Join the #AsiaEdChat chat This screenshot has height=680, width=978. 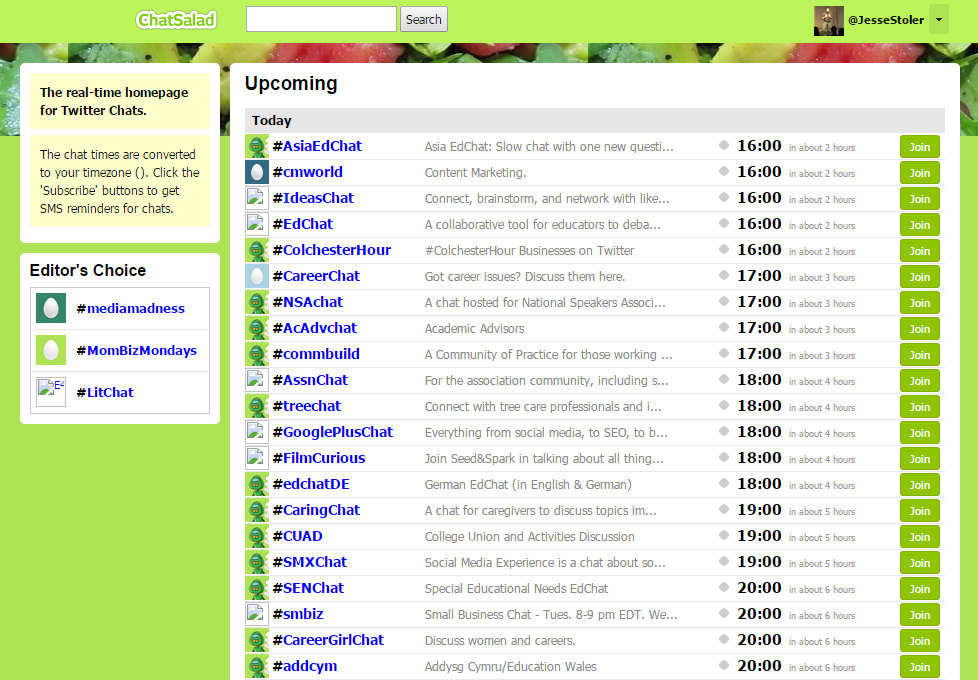tap(919, 147)
